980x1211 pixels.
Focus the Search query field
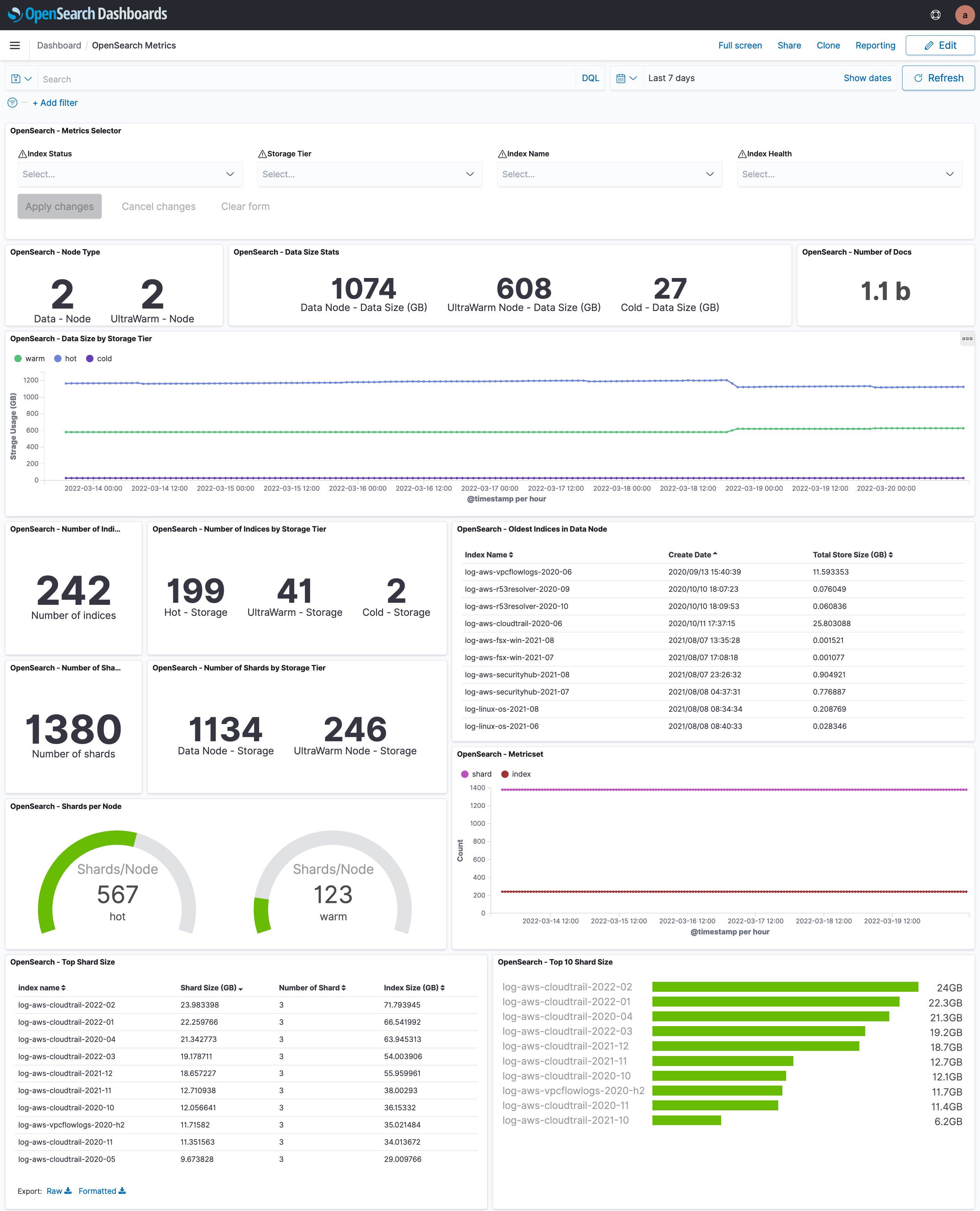(307, 79)
